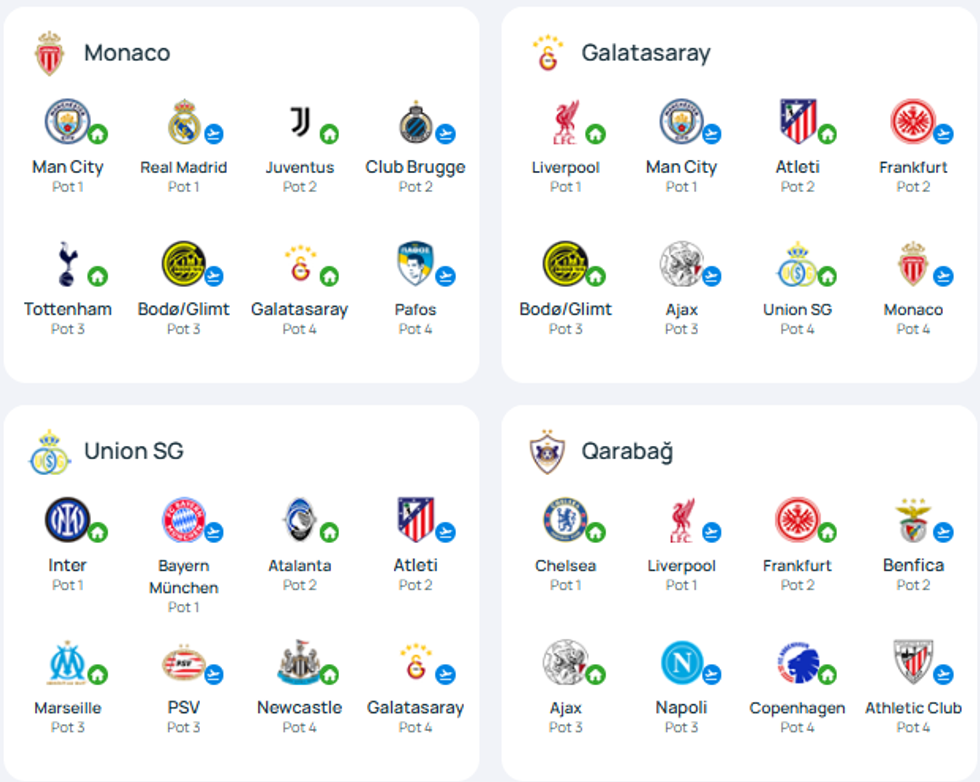
Task: Click the Marseille logo
Action: click(x=66, y=663)
